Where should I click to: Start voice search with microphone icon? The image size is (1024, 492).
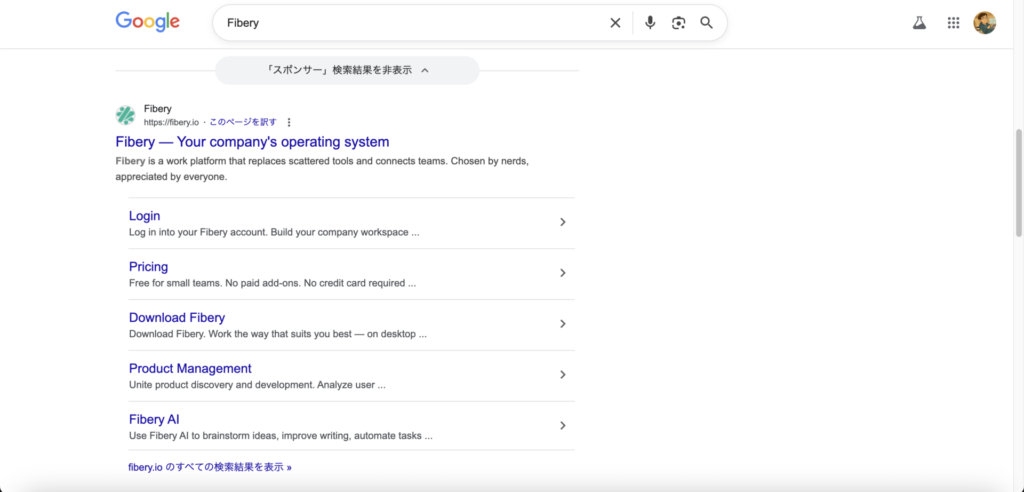650,23
